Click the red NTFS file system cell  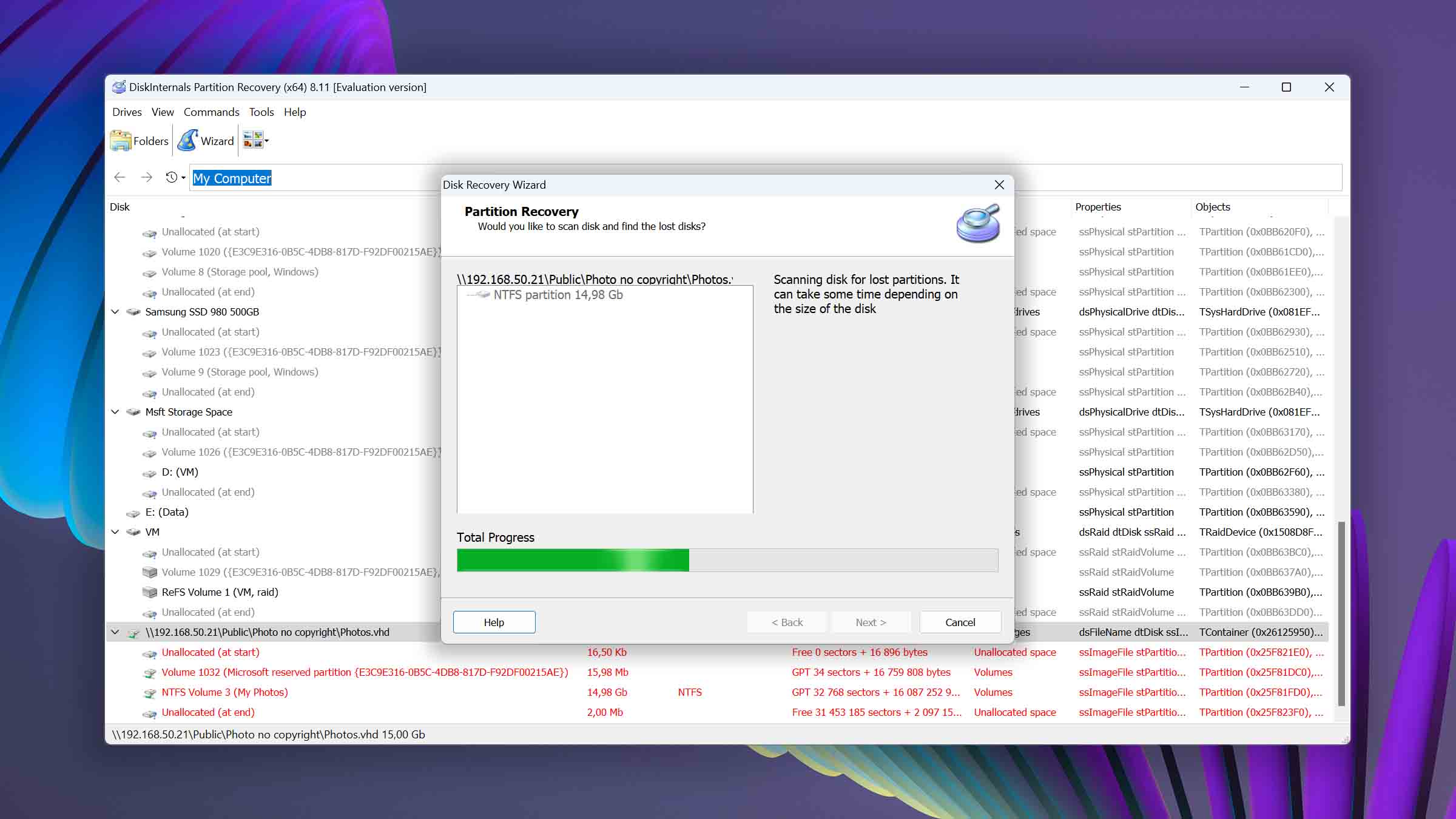point(690,692)
